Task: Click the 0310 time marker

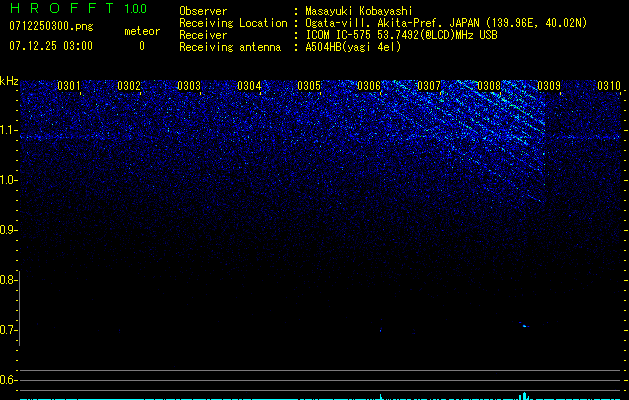Action: [x=609, y=85]
